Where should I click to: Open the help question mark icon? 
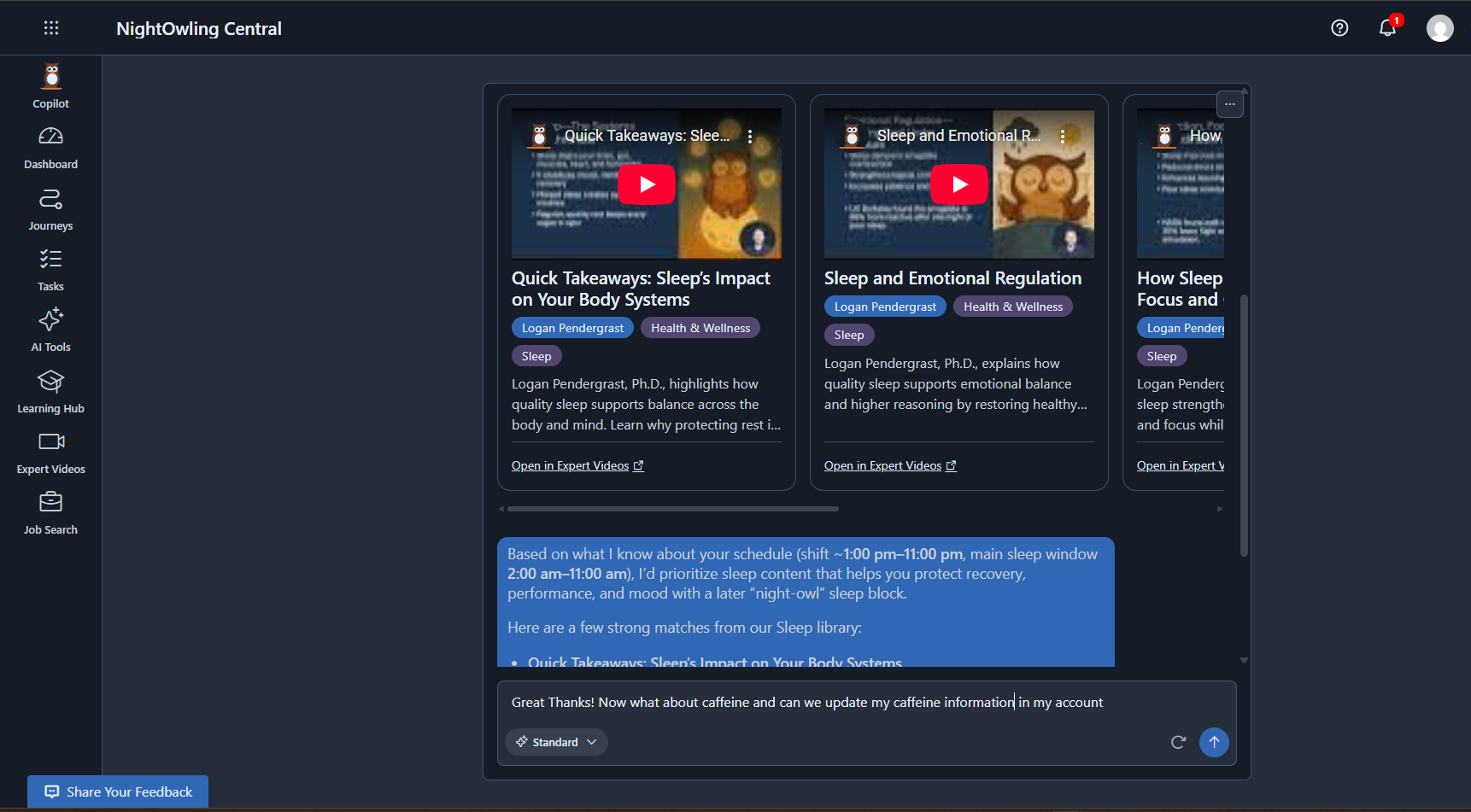tap(1339, 28)
